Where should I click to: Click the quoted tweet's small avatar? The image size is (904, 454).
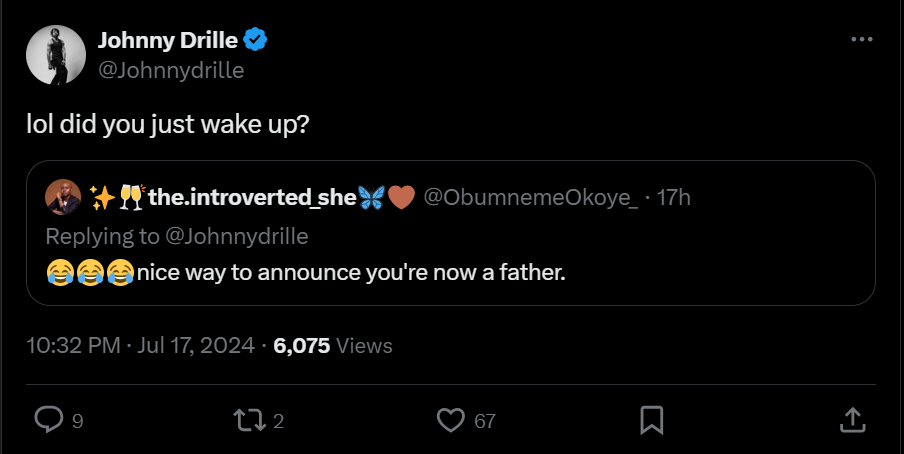click(63, 198)
